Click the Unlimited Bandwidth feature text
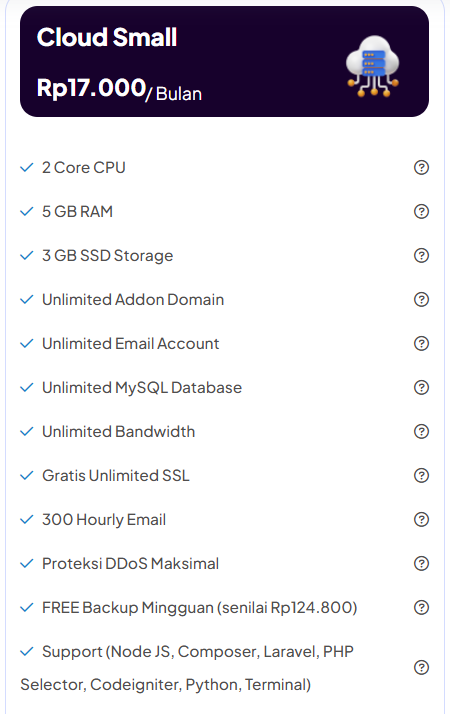 click(118, 432)
